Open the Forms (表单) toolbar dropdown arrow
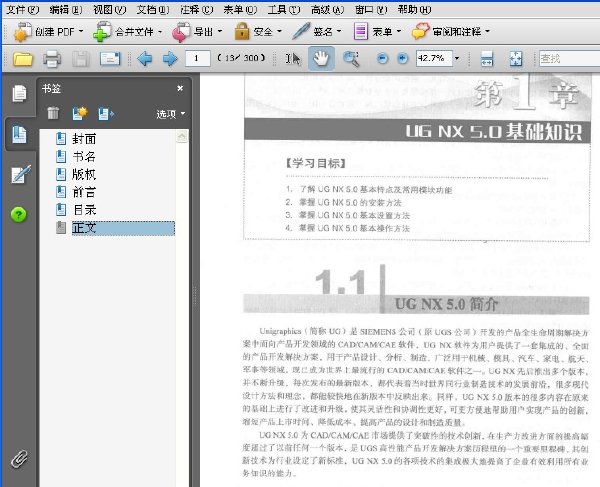 point(399,31)
